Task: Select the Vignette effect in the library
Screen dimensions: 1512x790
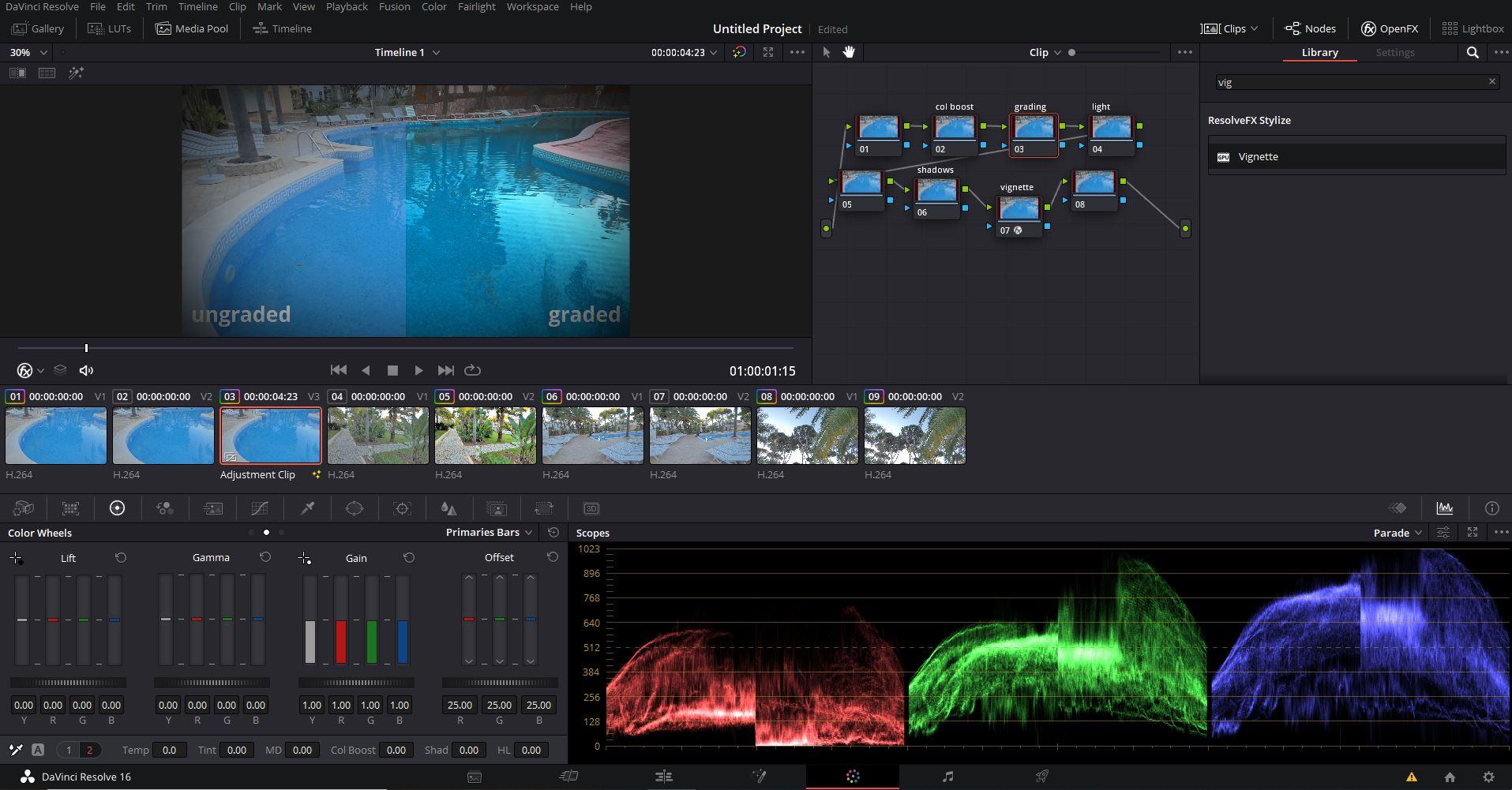Action: tap(1258, 156)
